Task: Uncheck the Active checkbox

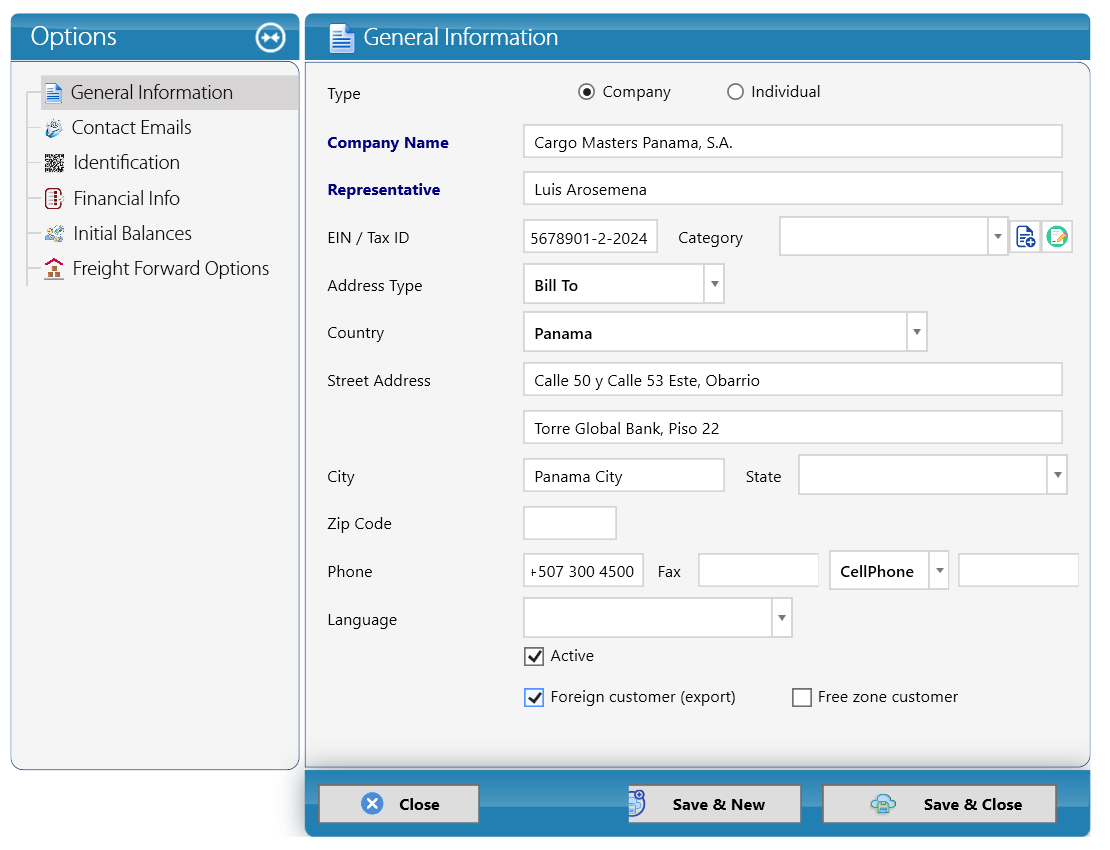Action: coord(534,656)
